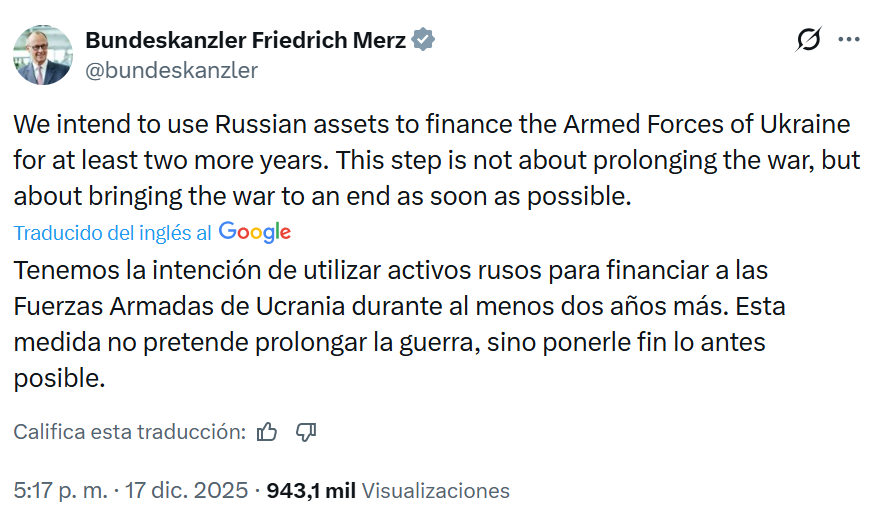Click the final word "posible."
This screenshot has width=886, height=520.
pos(59,379)
